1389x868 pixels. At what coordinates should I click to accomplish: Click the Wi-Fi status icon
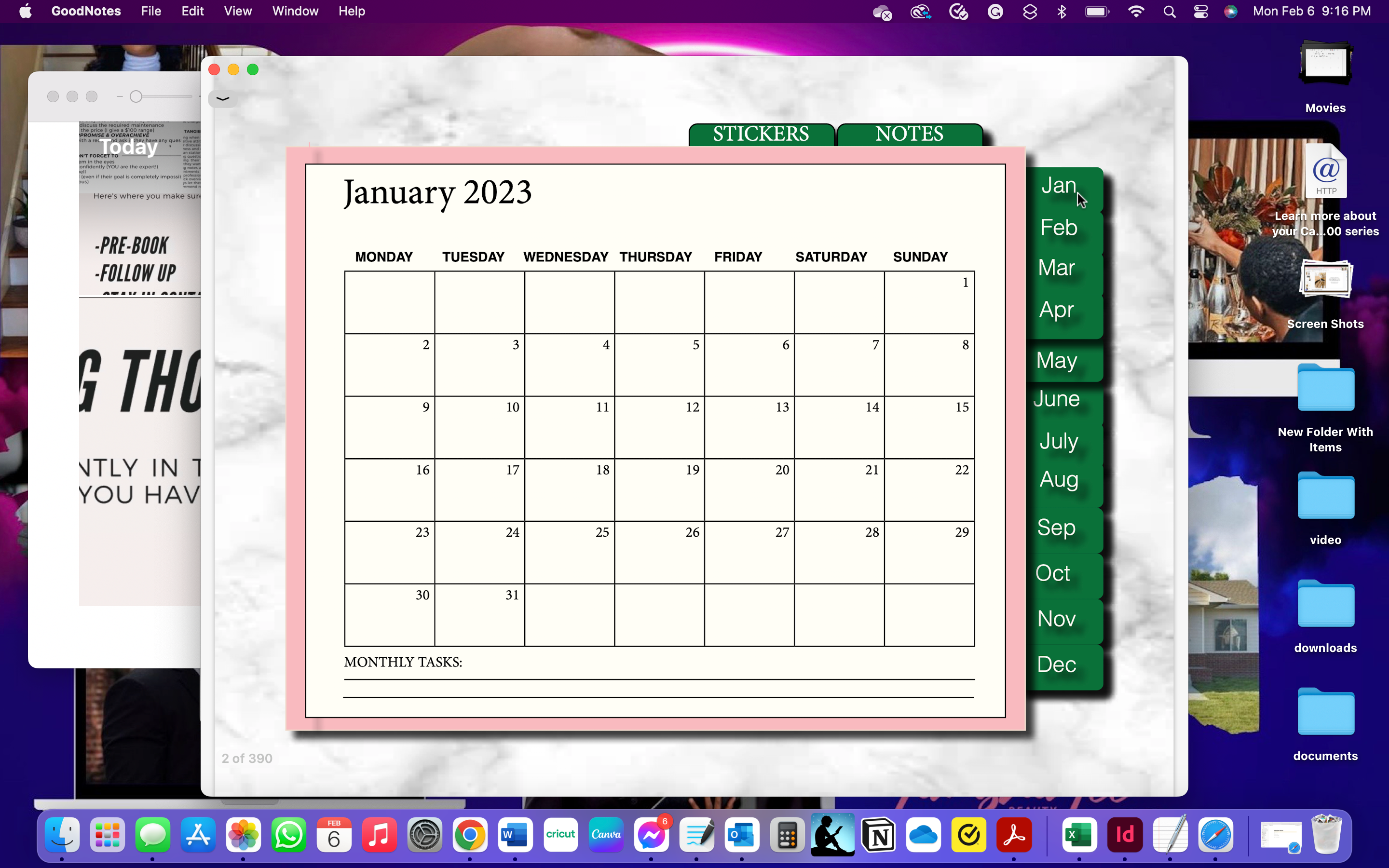(x=1136, y=12)
